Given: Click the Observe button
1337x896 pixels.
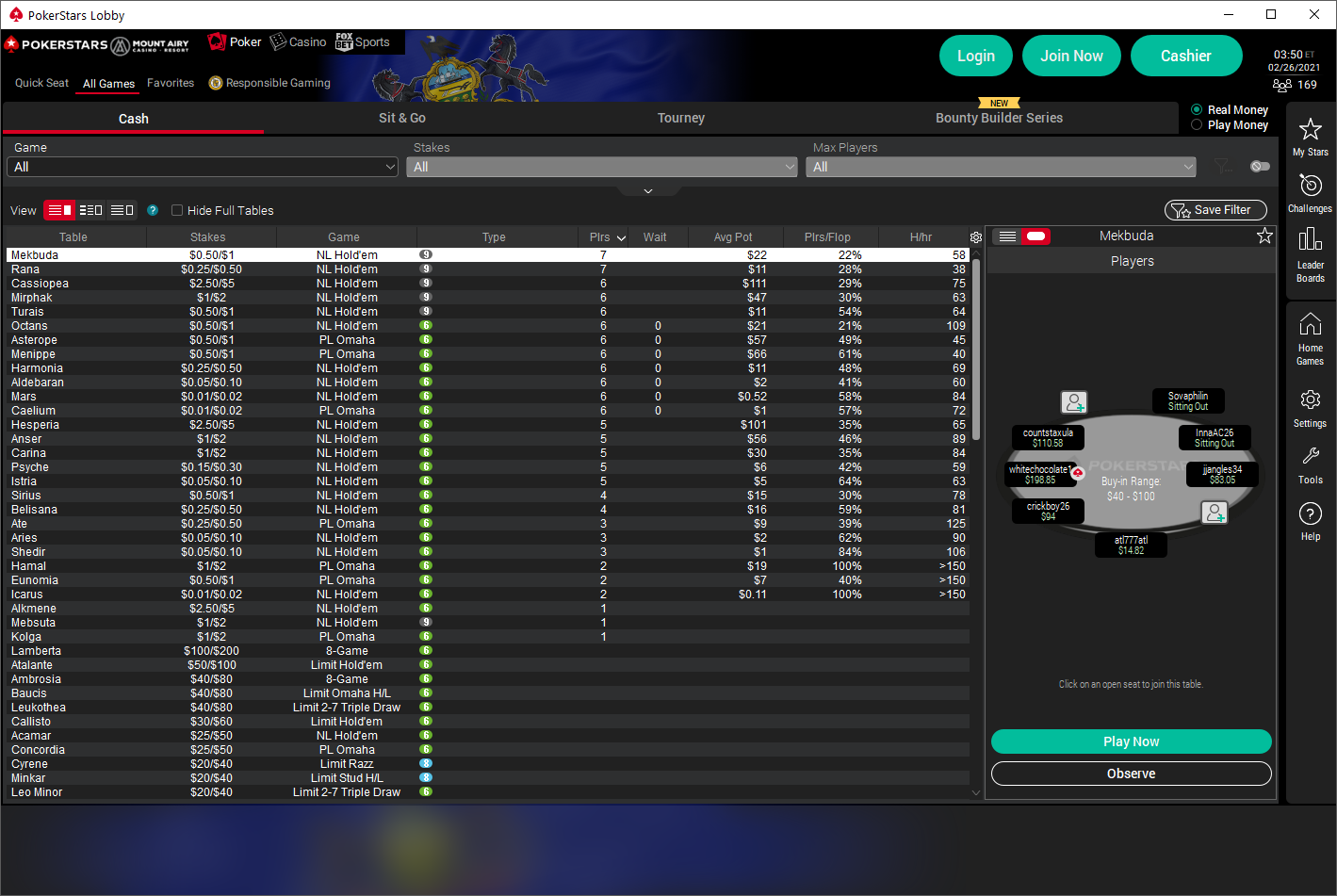Looking at the screenshot, I should point(1132,774).
